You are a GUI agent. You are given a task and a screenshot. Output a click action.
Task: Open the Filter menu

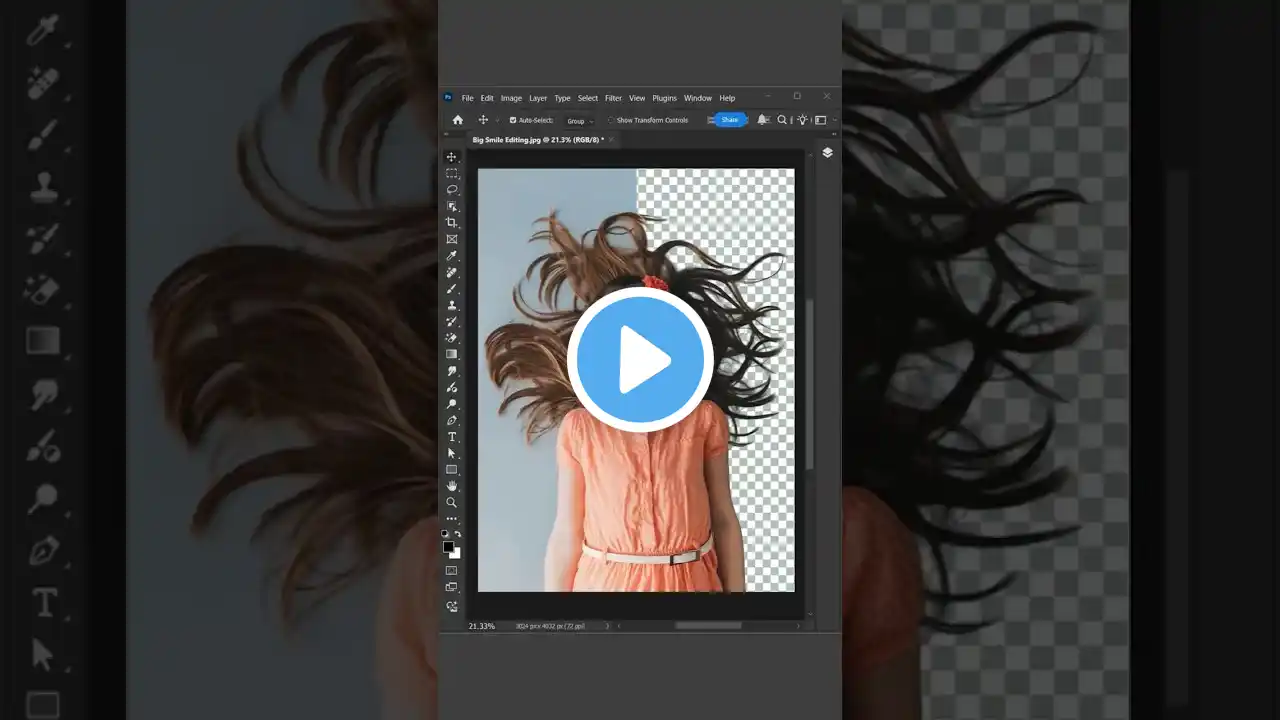(613, 98)
